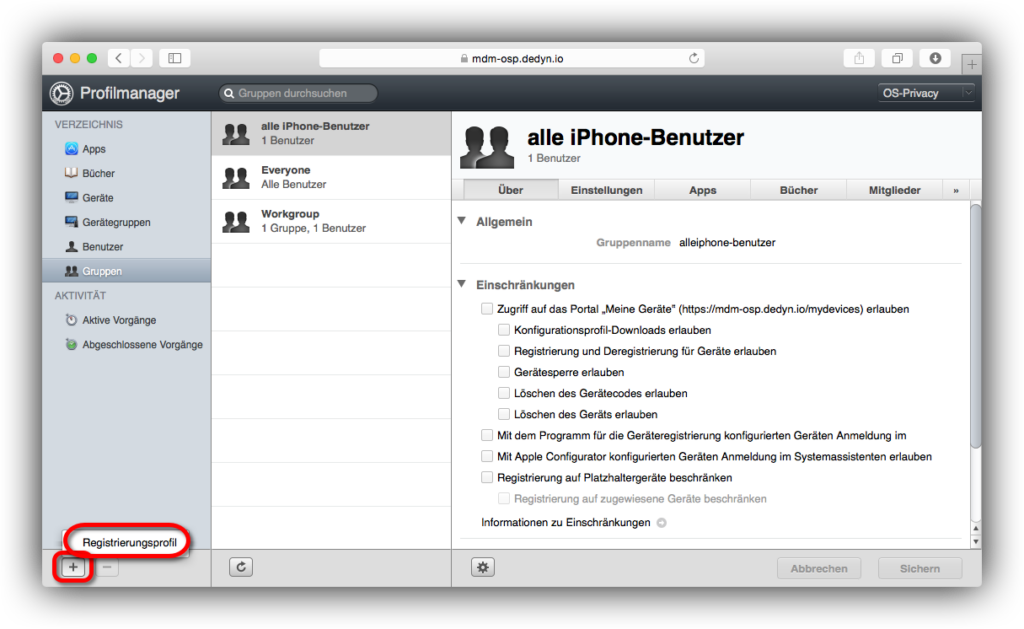Image resolution: width=1024 pixels, height=629 pixels.
Task: Show more tabs via » chevron
Action: (956, 190)
